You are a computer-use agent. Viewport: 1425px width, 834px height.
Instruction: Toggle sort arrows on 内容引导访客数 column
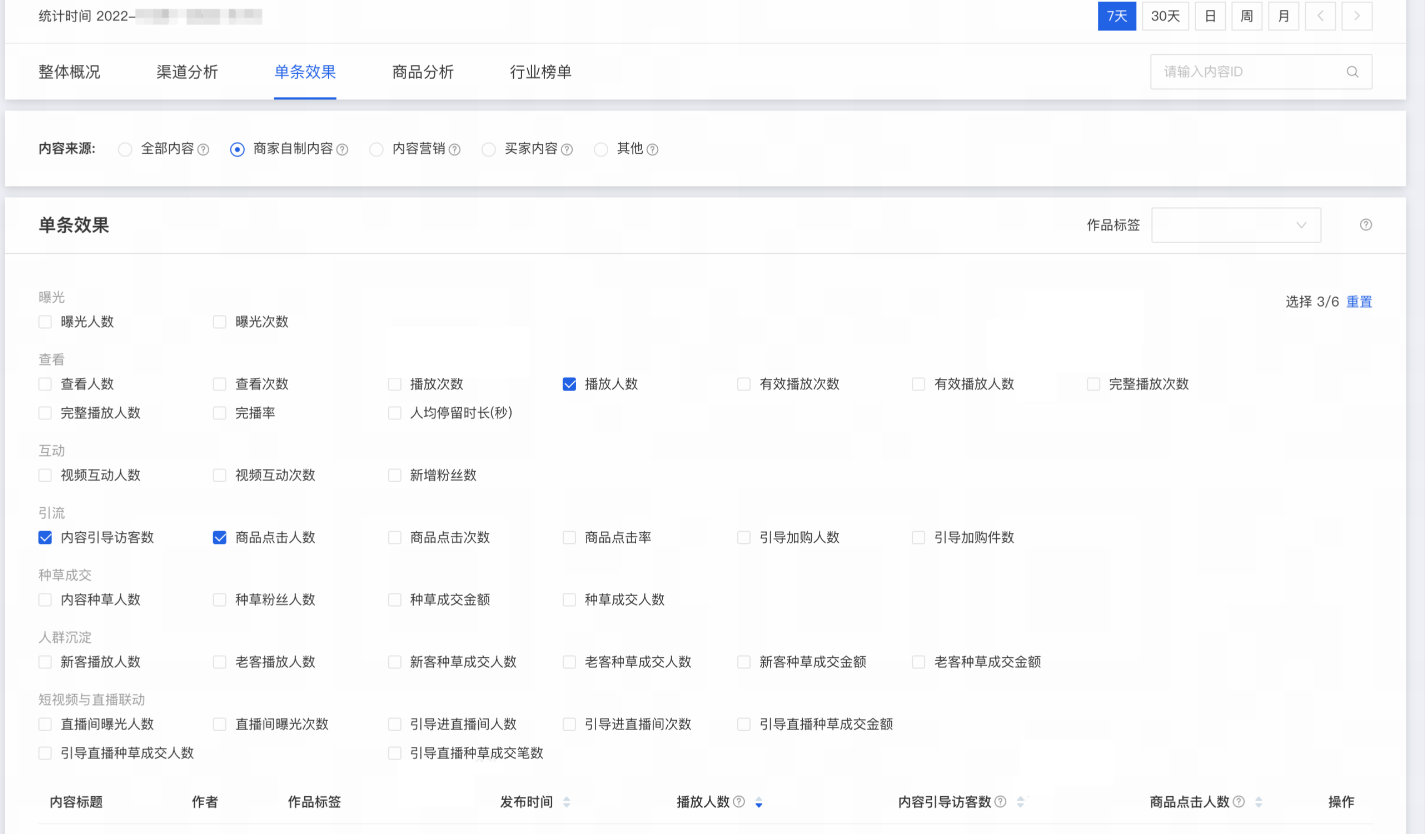pos(1021,802)
